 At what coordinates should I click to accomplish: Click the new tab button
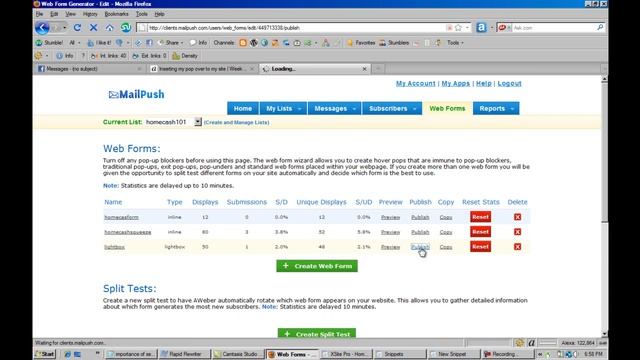click(x=378, y=69)
